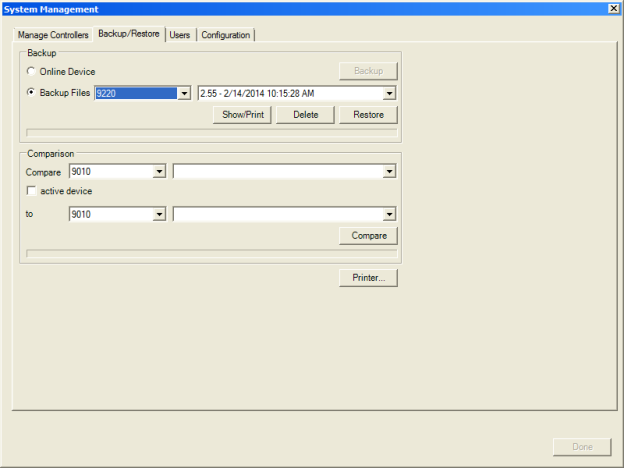Open the 'to' device 9010 dropdown
This screenshot has height=468, width=624.
coord(159,214)
